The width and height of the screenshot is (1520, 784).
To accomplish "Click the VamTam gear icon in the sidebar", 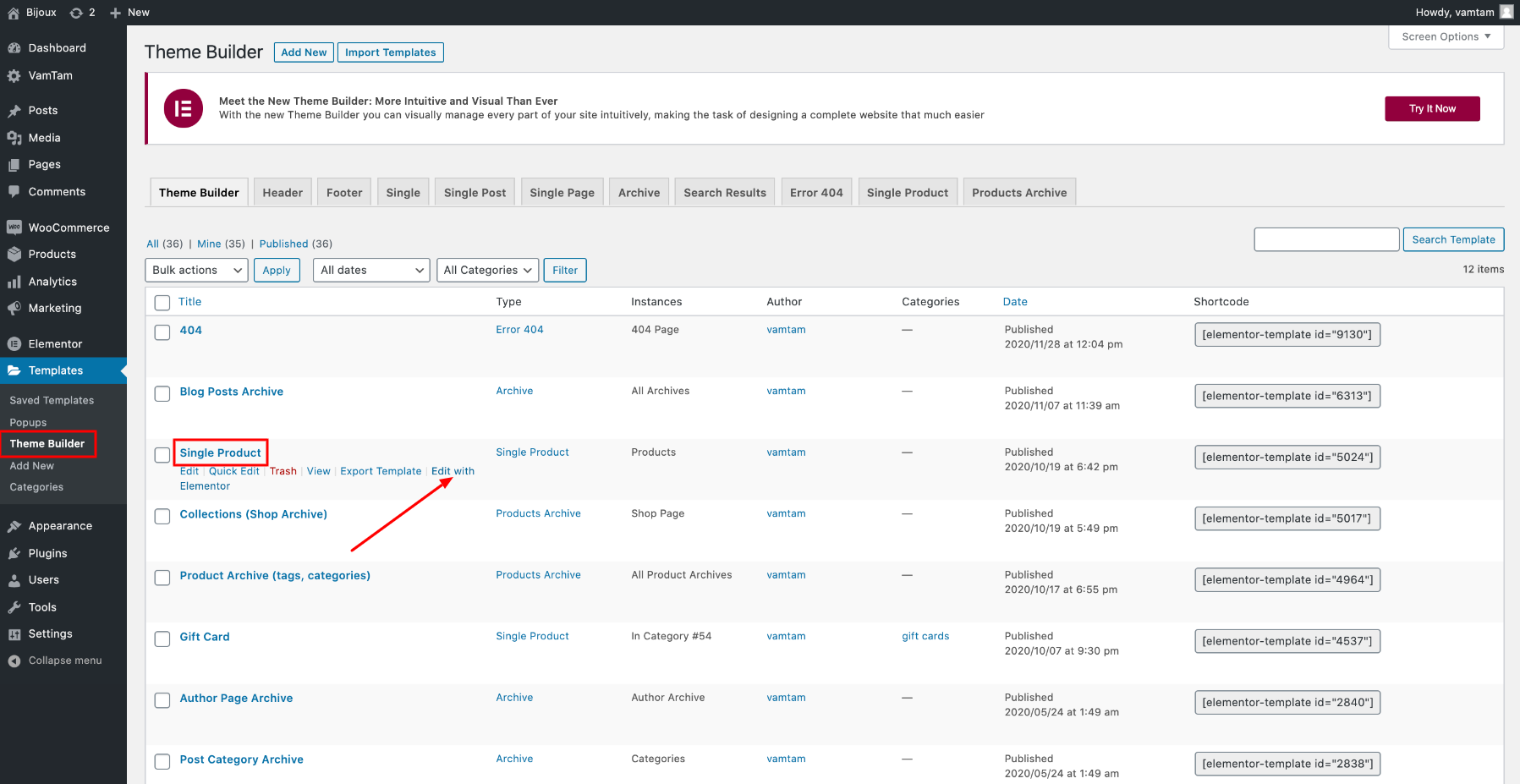I will [14, 75].
